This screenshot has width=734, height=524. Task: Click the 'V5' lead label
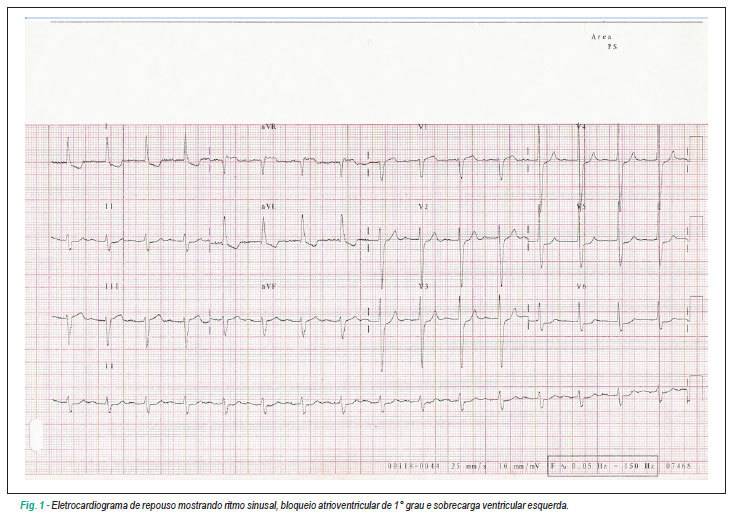coord(581,207)
